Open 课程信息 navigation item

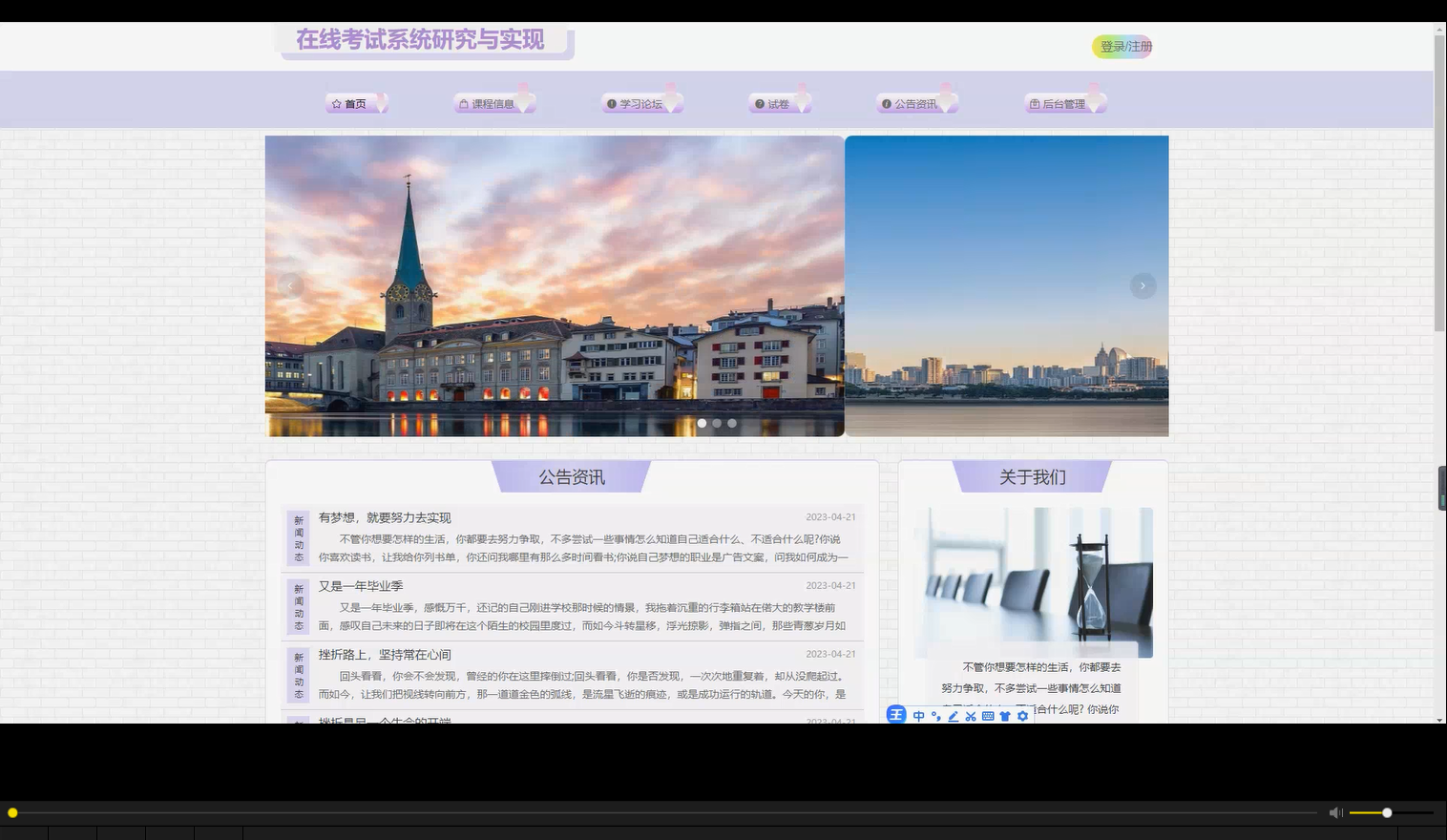[x=493, y=103]
